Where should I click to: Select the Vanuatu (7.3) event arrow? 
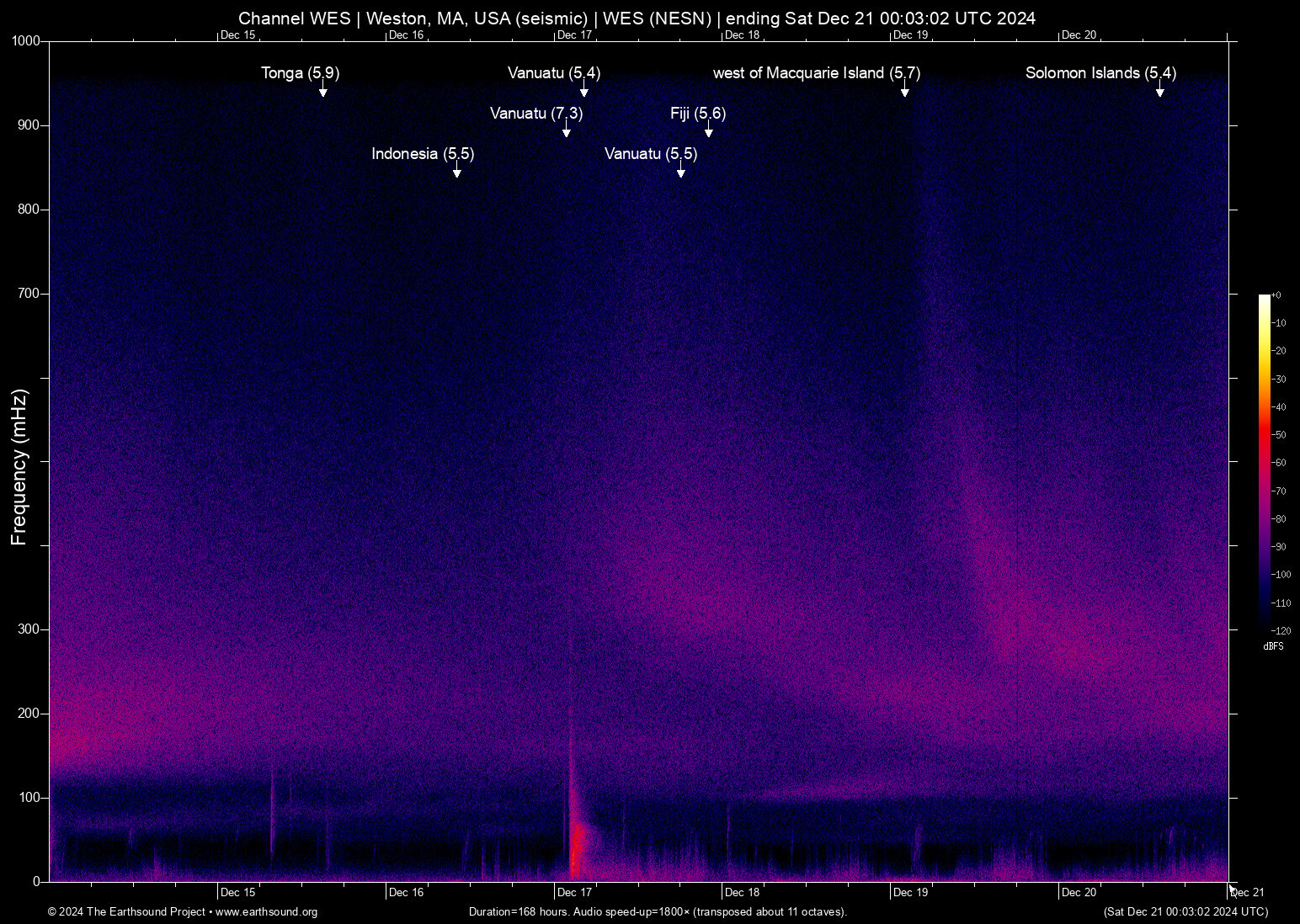pos(566,130)
